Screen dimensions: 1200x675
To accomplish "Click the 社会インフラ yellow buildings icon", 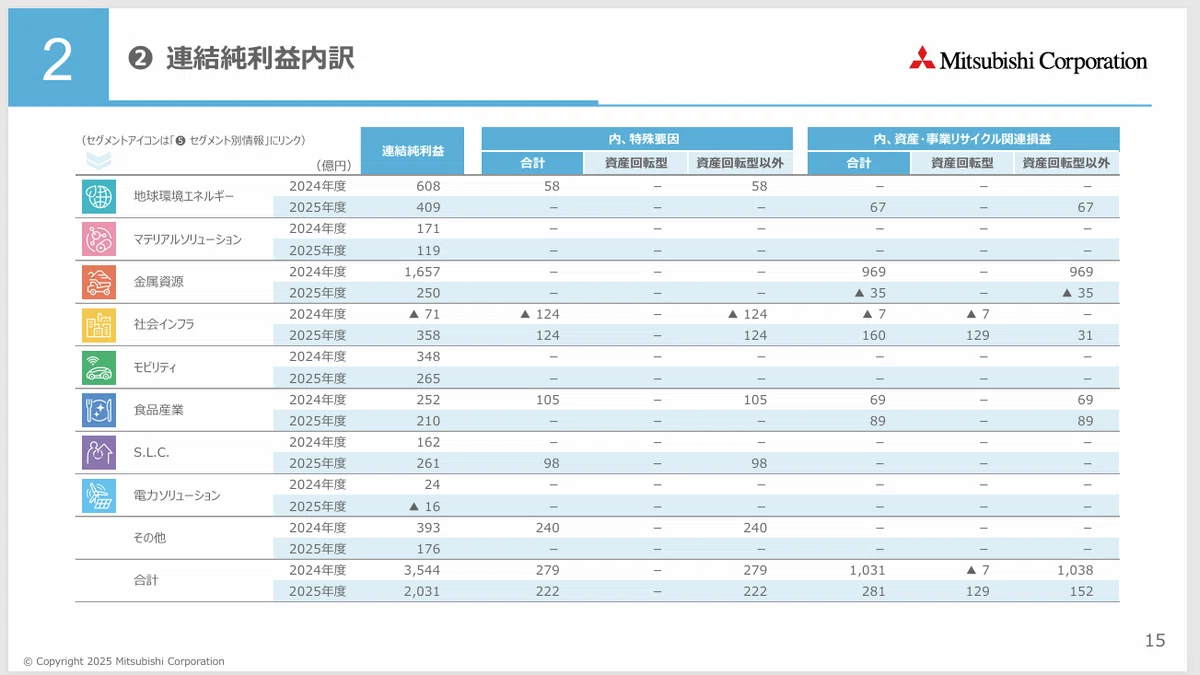I will click(x=98, y=324).
